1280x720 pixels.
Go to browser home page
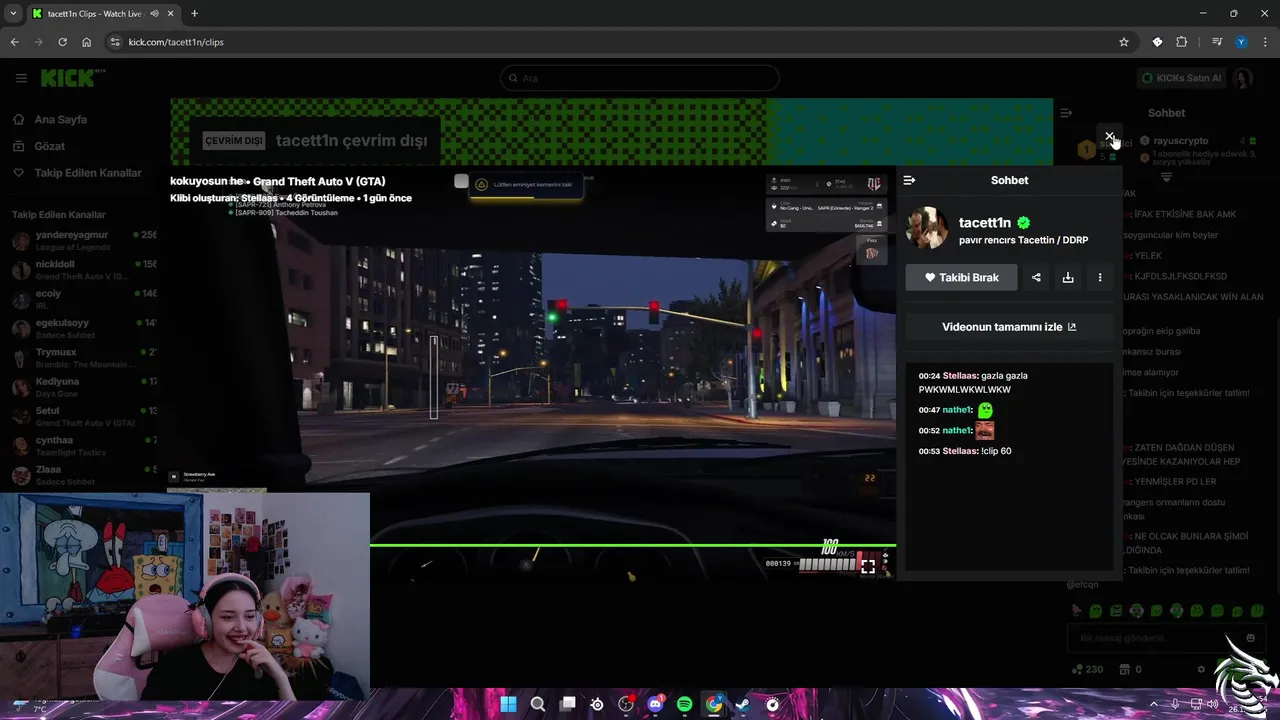[x=87, y=42]
